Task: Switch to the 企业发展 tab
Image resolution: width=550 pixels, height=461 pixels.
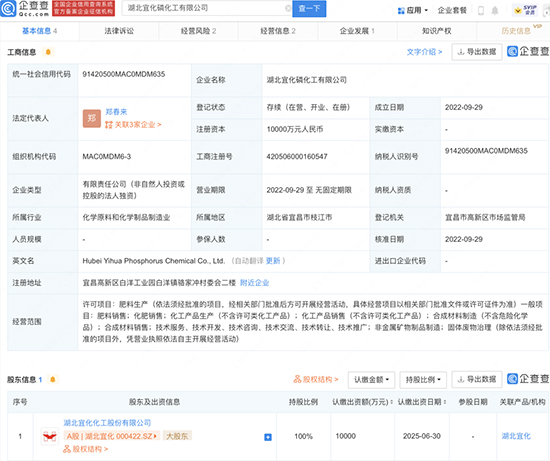Action: click(357, 31)
